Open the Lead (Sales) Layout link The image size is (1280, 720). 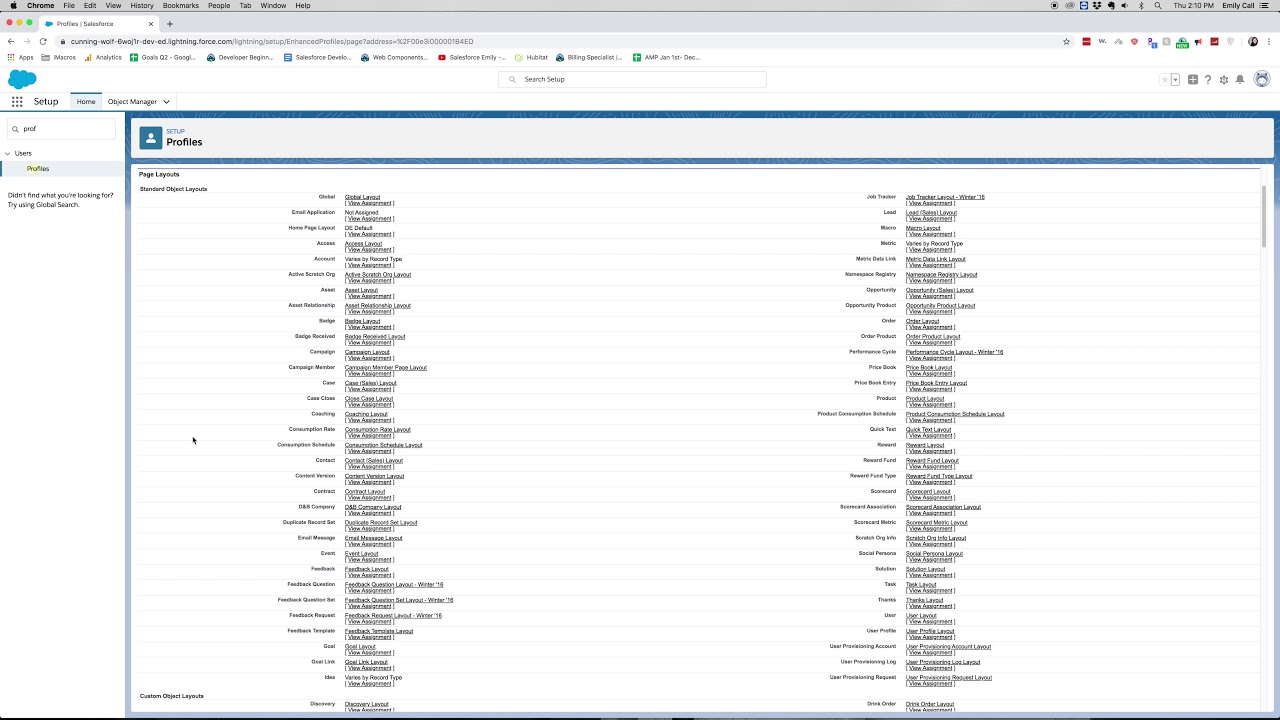(x=931, y=213)
